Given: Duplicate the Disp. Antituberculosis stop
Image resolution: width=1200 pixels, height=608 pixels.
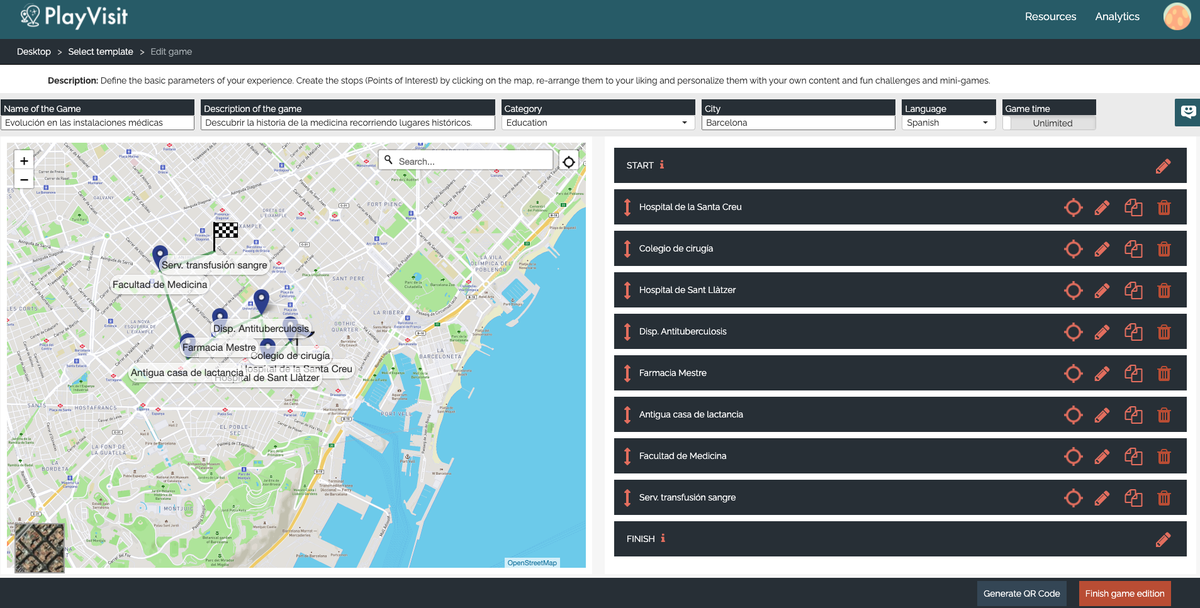Looking at the screenshot, I should tap(1133, 332).
